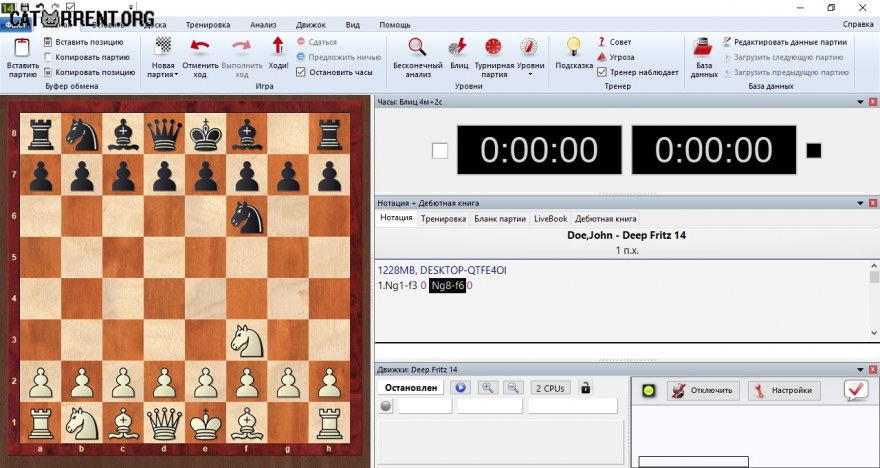Click the Подсказка light bulb hint
This screenshot has height=468, width=880.
(574, 47)
